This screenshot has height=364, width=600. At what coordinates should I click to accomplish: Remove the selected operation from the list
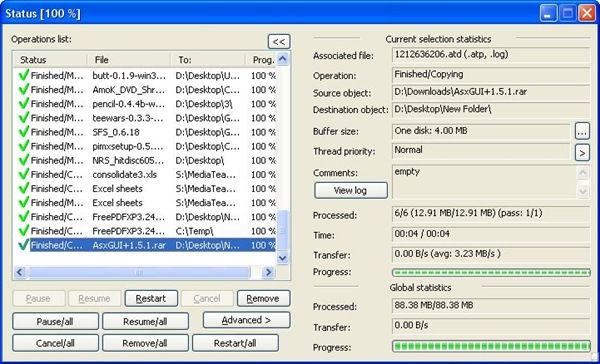263,299
